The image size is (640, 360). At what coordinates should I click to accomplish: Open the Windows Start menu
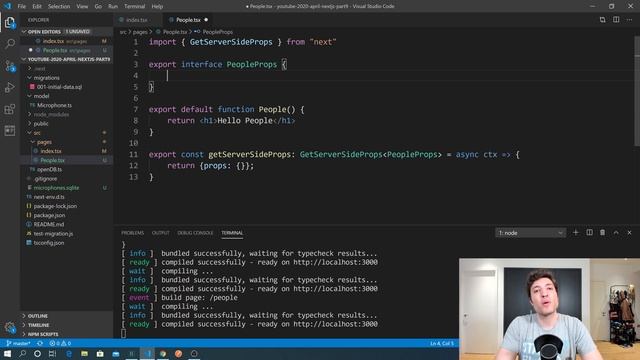click(x=7, y=353)
